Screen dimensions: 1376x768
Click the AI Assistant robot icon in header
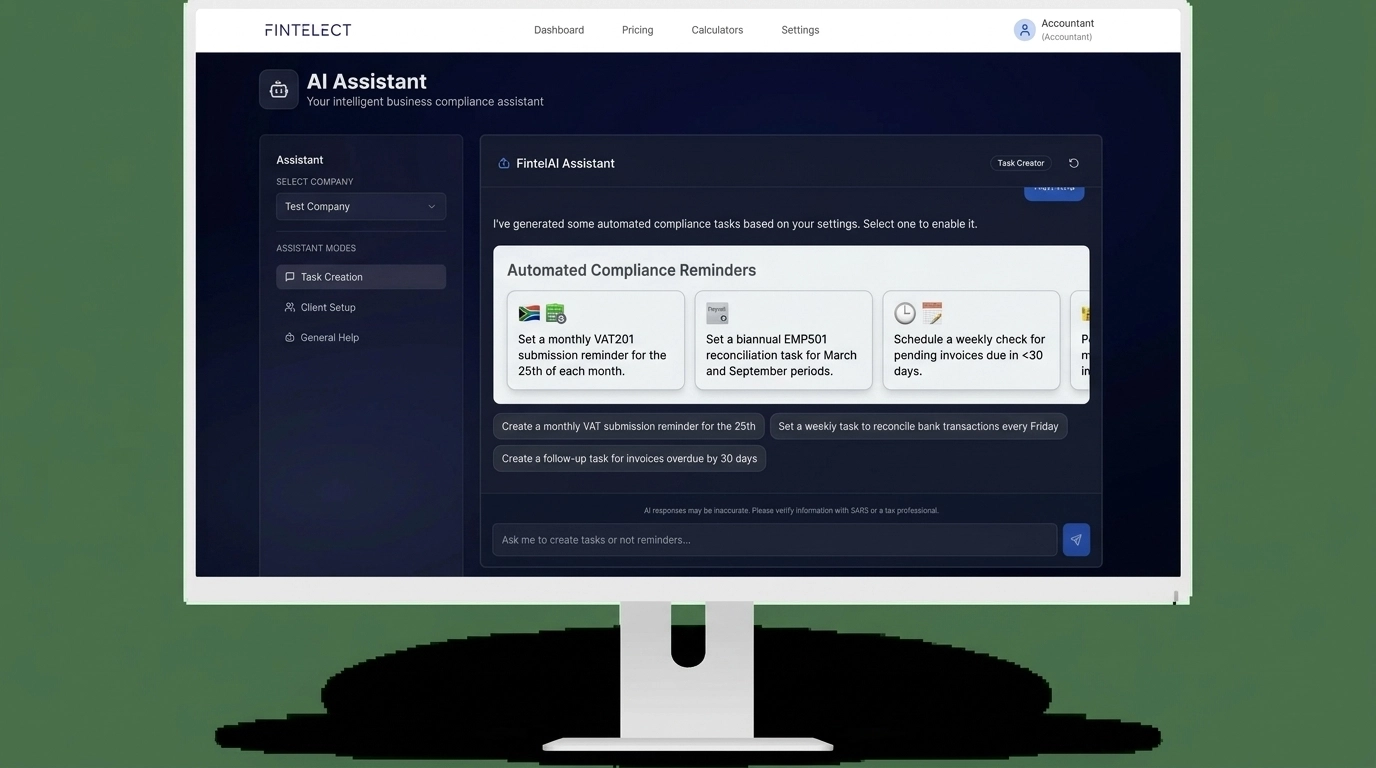pyautogui.click(x=278, y=88)
